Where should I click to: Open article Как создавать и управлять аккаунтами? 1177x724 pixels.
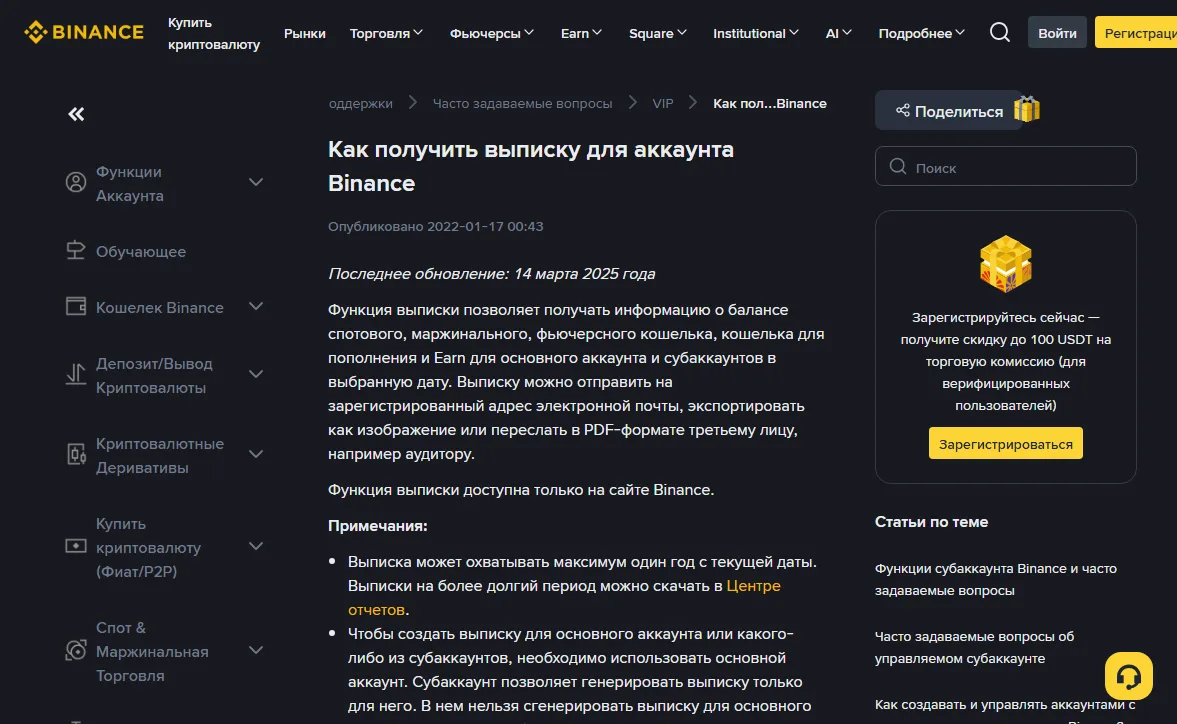(x=1005, y=705)
